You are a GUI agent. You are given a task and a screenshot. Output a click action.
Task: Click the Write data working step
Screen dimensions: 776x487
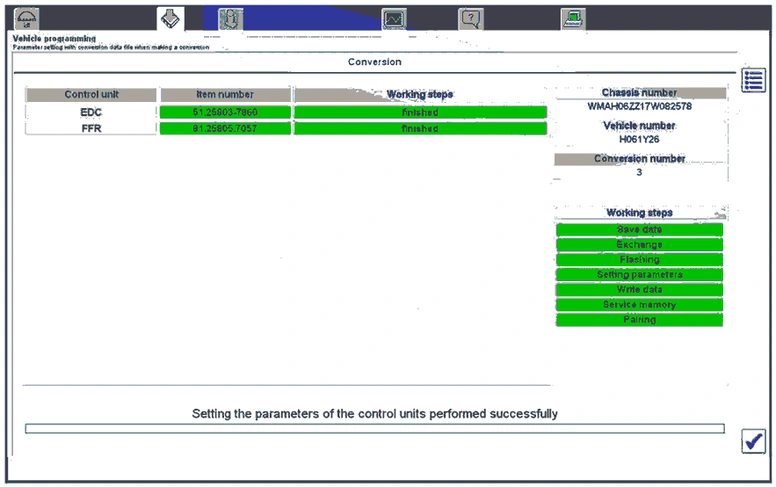point(639,290)
